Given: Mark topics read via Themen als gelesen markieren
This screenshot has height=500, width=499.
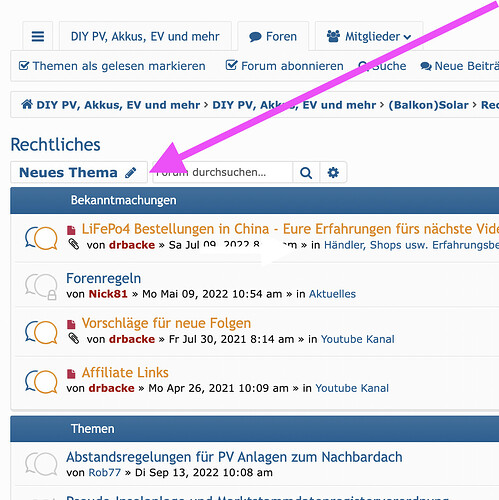Looking at the screenshot, I should [112, 66].
